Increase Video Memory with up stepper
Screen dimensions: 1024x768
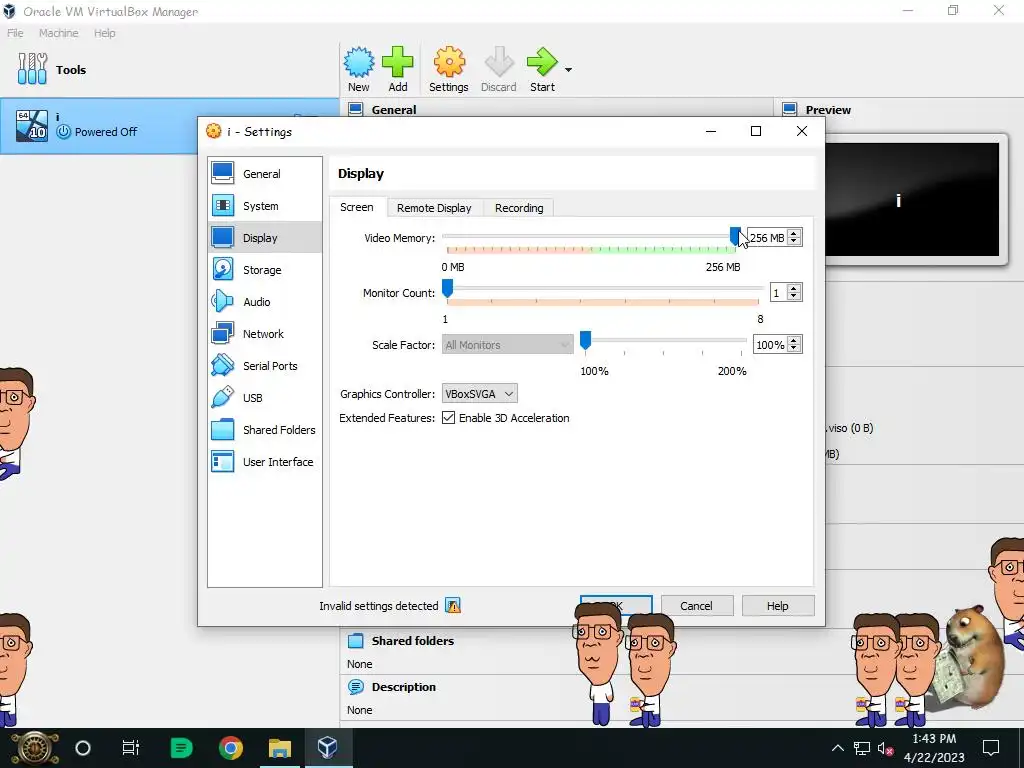coord(794,233)
